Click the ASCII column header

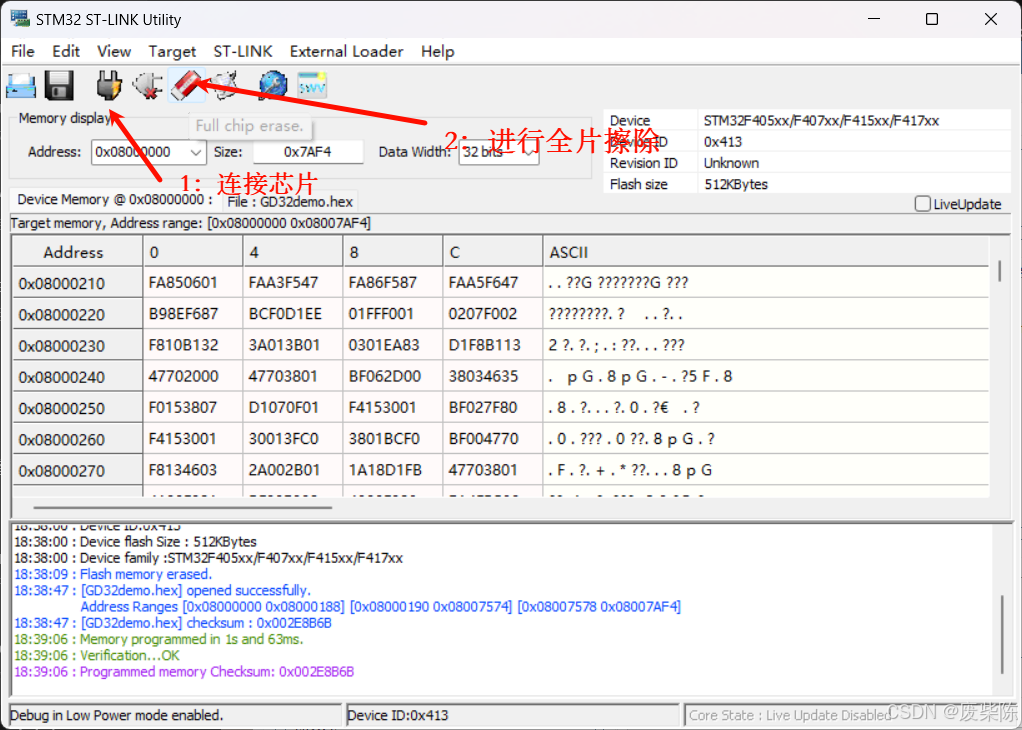[x=766, y=252]
